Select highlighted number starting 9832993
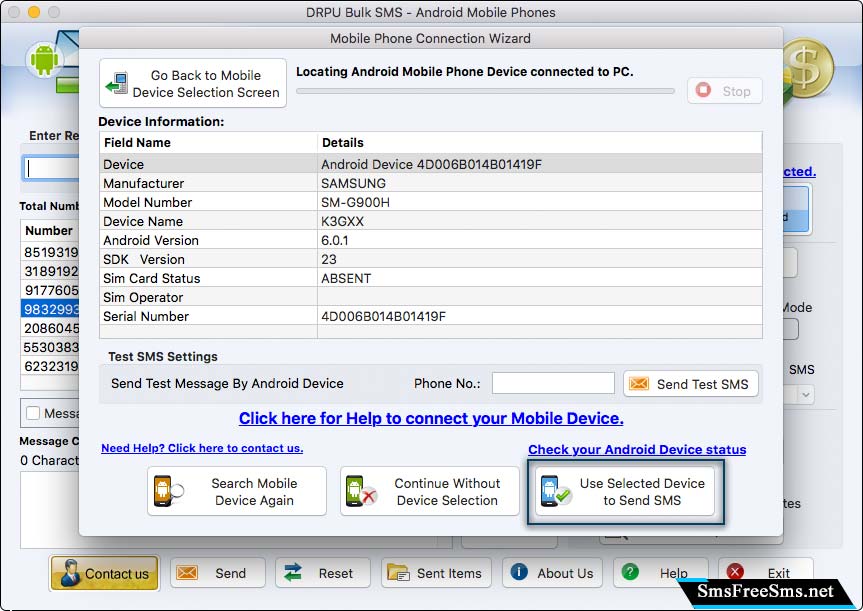This screenshot has width=863, height=611. 51,309
